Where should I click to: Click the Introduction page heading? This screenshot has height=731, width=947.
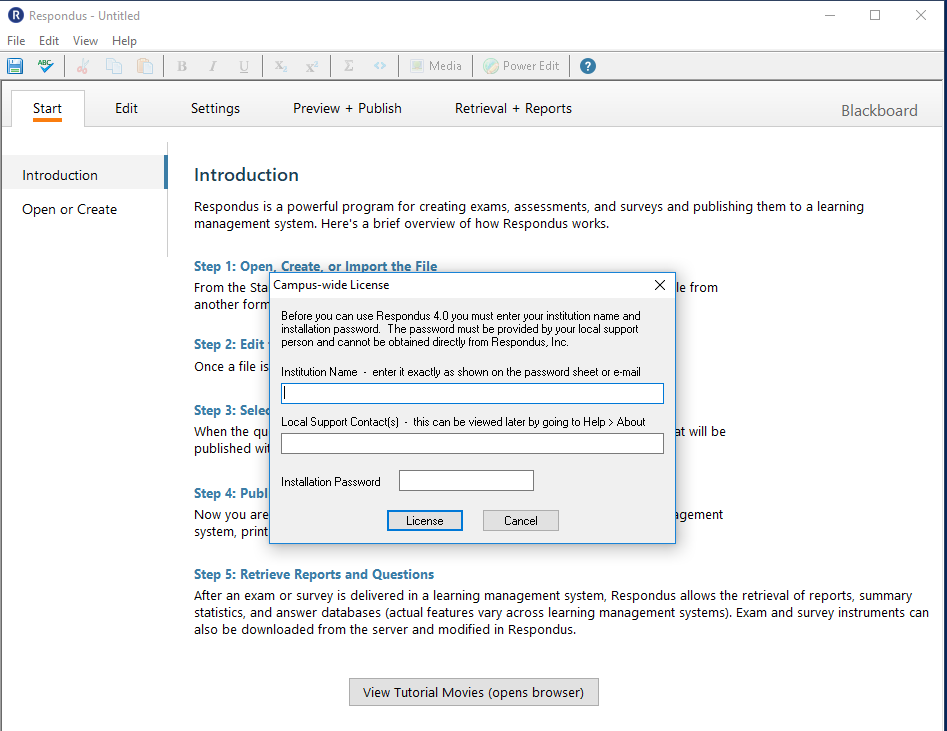click(x=246, y=175)
